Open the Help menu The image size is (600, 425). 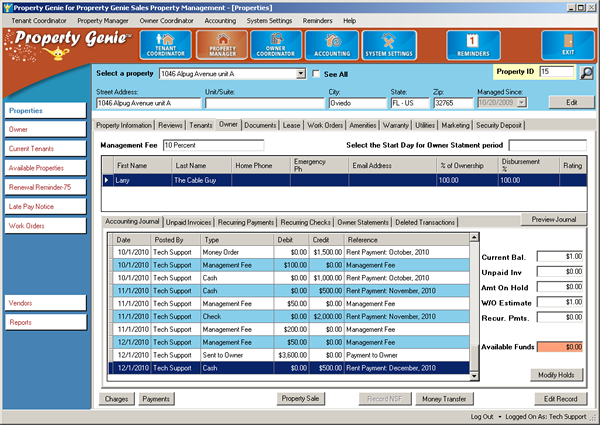349,21
